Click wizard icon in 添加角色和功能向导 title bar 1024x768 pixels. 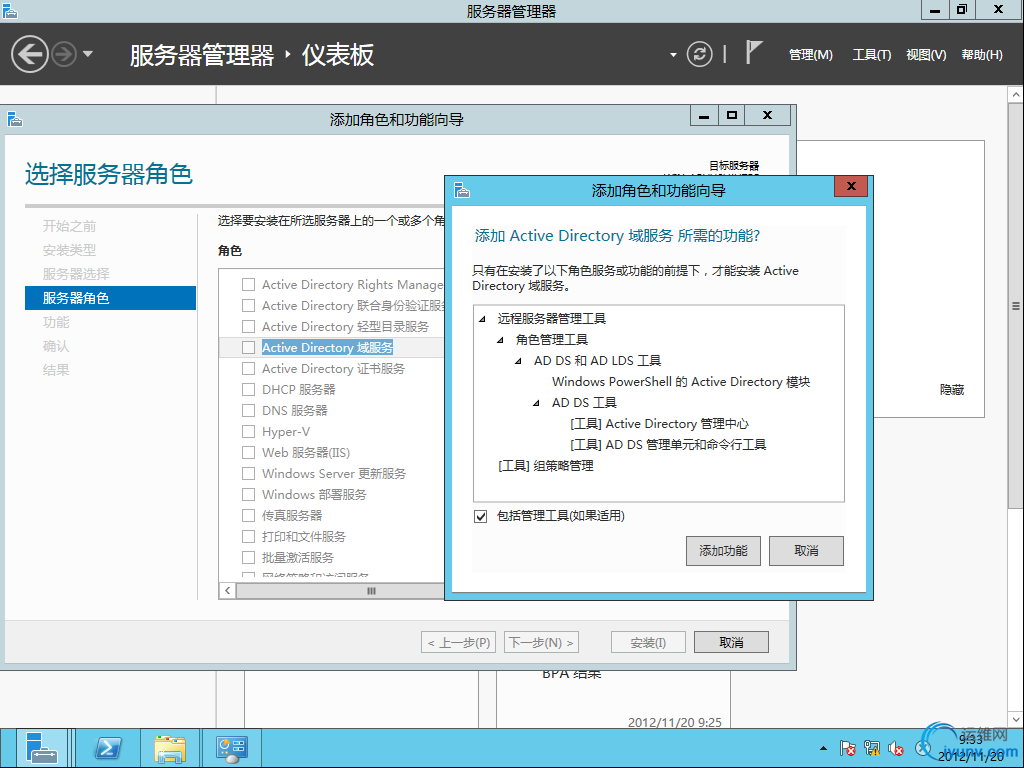tap(14, 119)
